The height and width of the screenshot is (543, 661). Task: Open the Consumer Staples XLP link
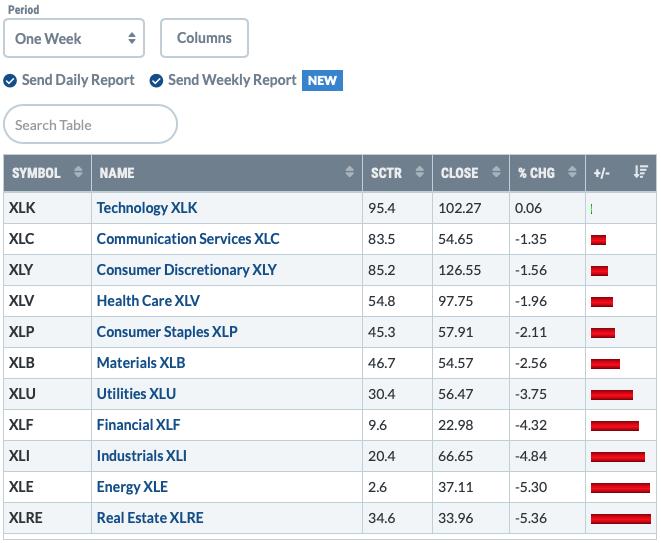click(167, 332)
